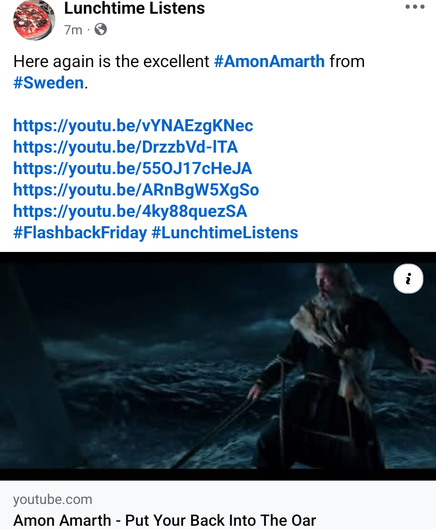This screenshot has height=529, width=436.
Task: Open the youtu.be/DrzzbVd-ITA link
Action: click(x=125, y=147)
